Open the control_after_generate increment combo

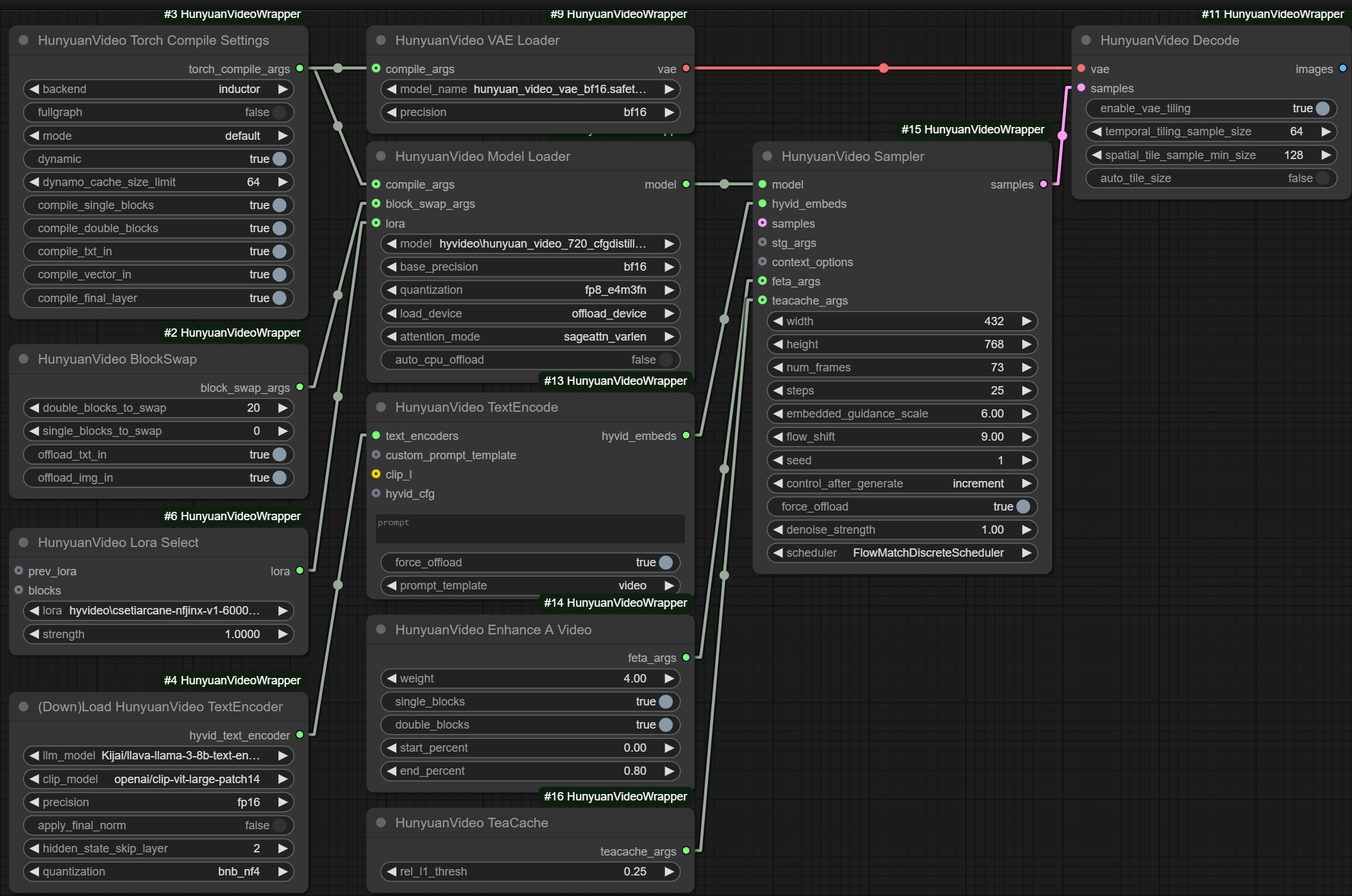click(902, 483)
